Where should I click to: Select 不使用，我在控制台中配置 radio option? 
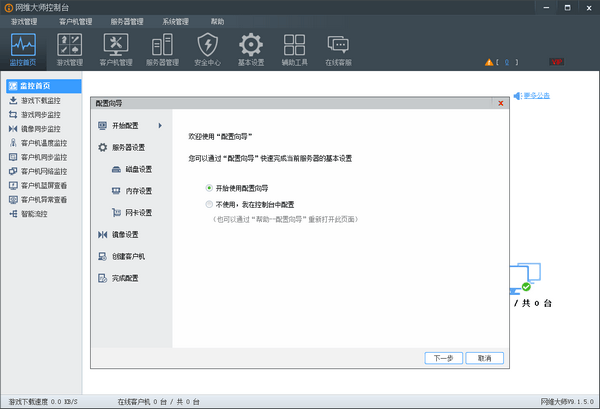[x=208, y=203]
